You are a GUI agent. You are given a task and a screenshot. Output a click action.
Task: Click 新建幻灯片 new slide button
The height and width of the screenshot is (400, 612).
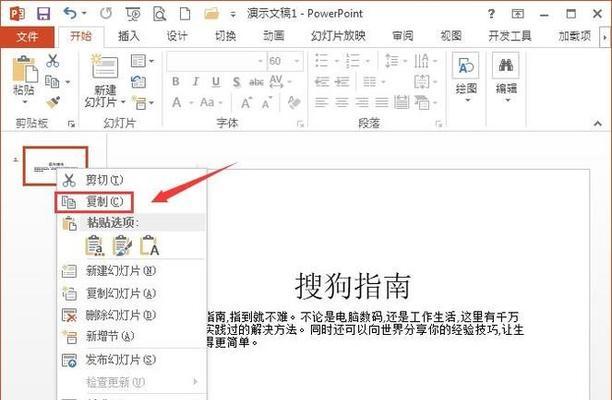pos(104,81)
